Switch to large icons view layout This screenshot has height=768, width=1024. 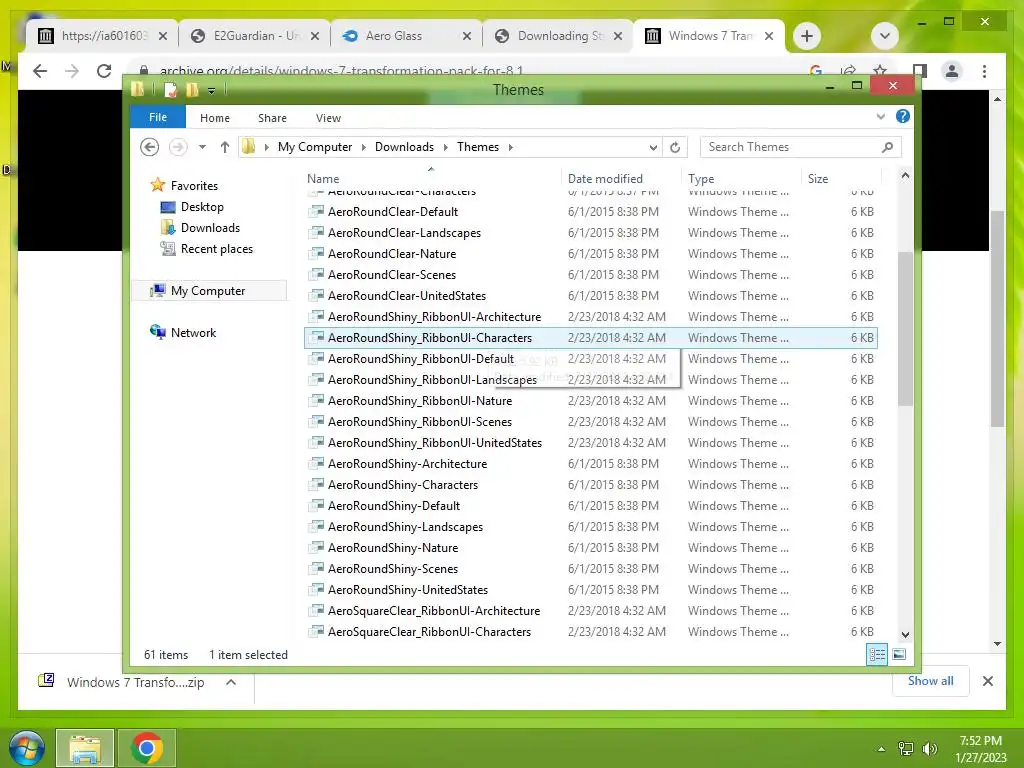click(x=899, y=654)
